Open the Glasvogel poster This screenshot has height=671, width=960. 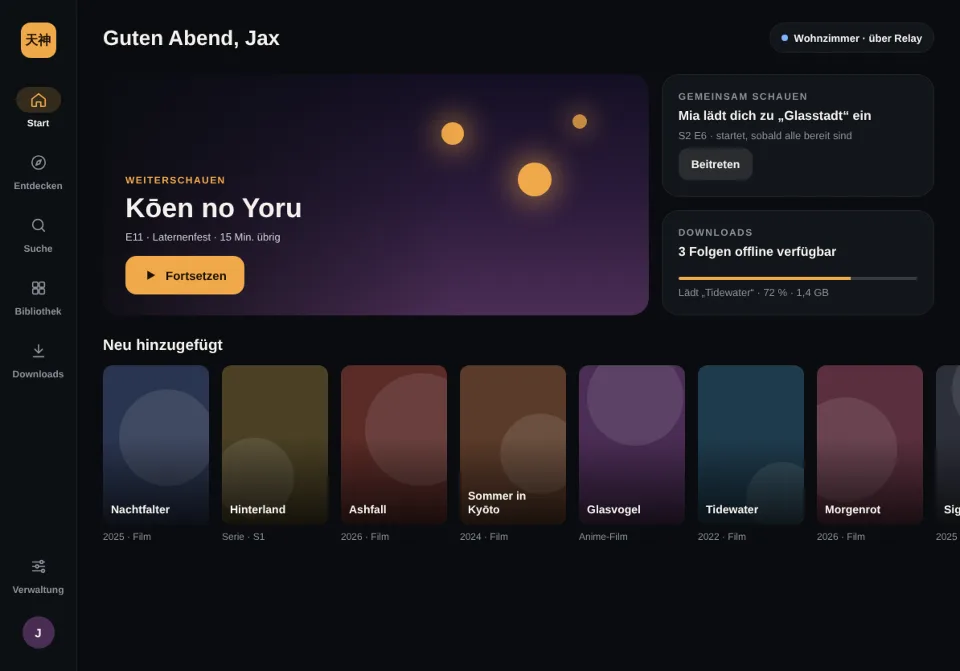[632, 444]
